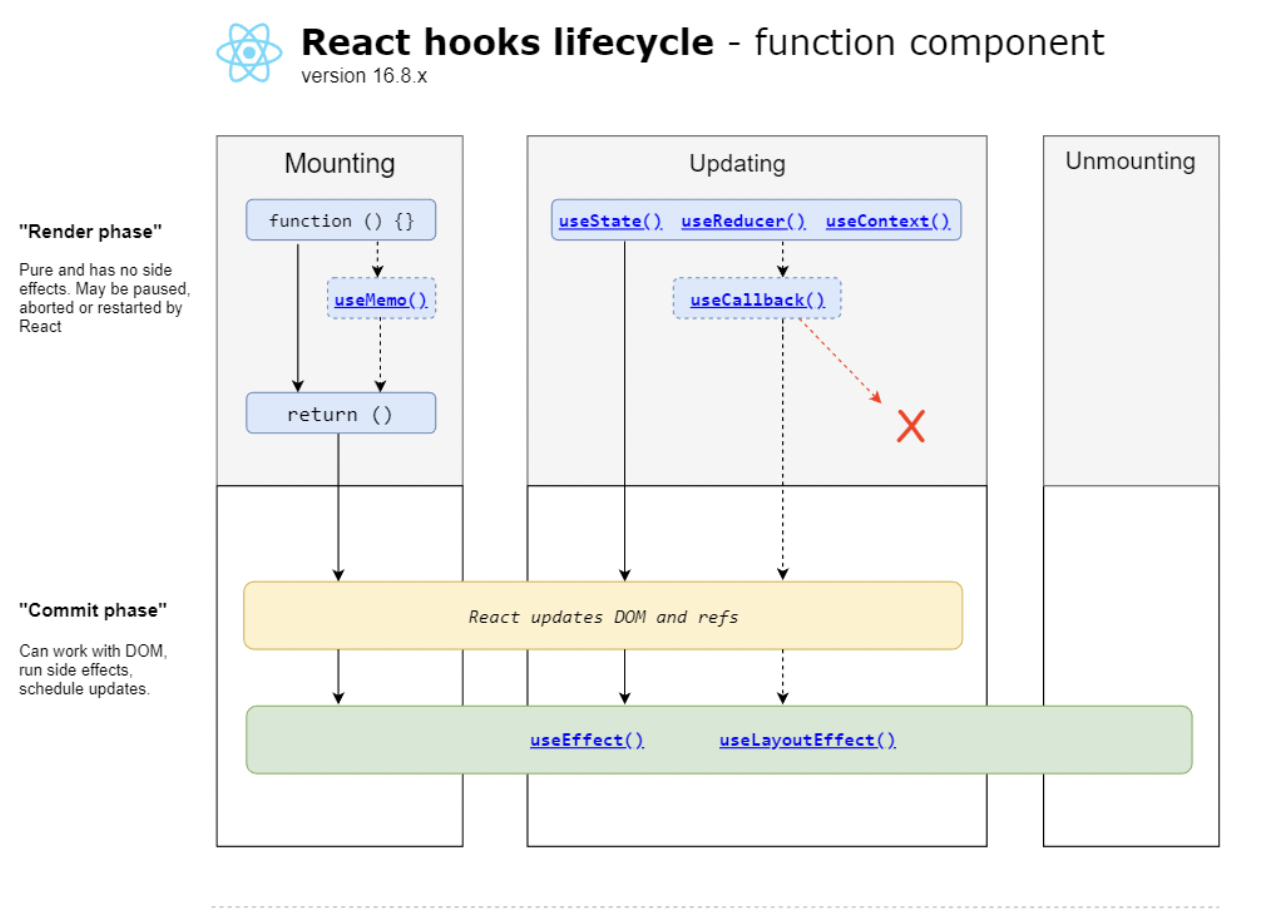Select the Mounting column heading

click(339, 164)
